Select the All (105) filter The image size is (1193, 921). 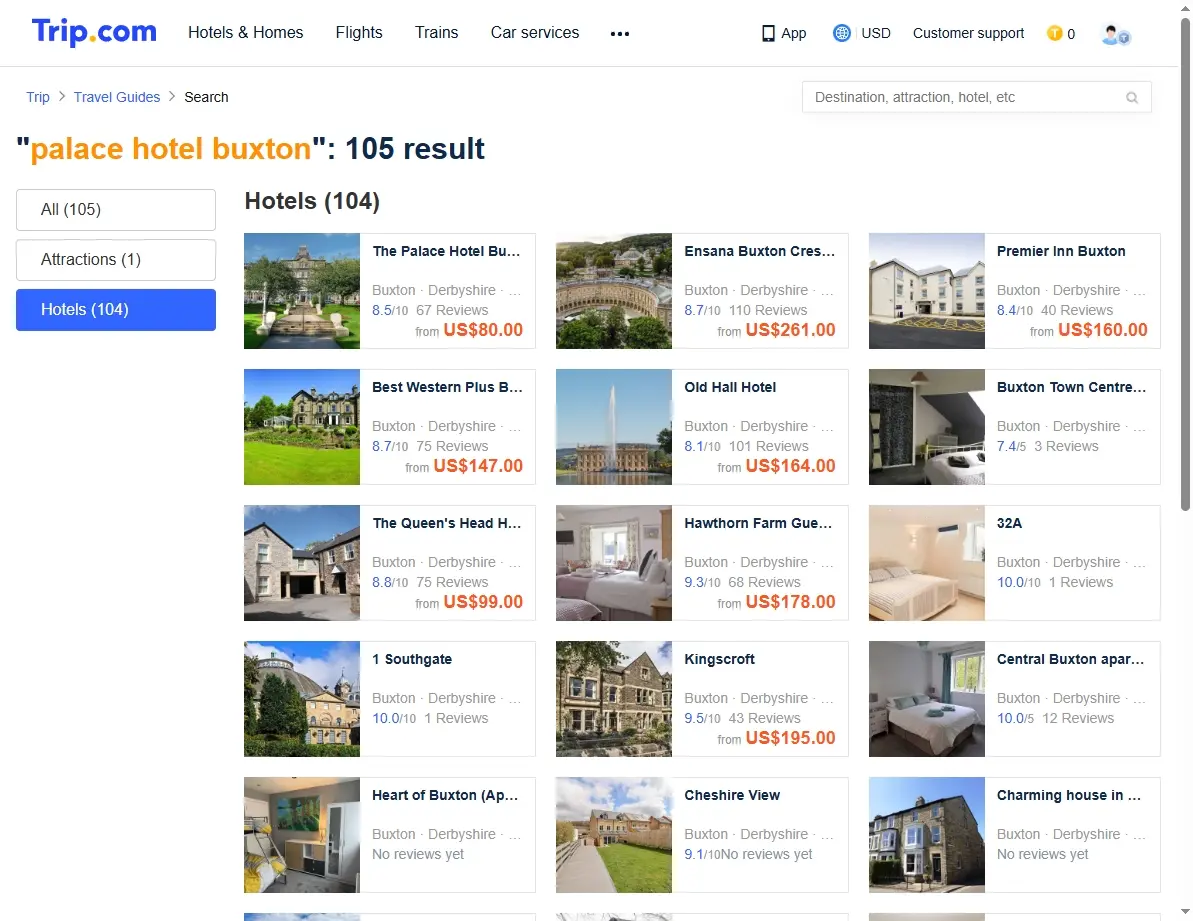pyautogui.click(x=116, y=210)
